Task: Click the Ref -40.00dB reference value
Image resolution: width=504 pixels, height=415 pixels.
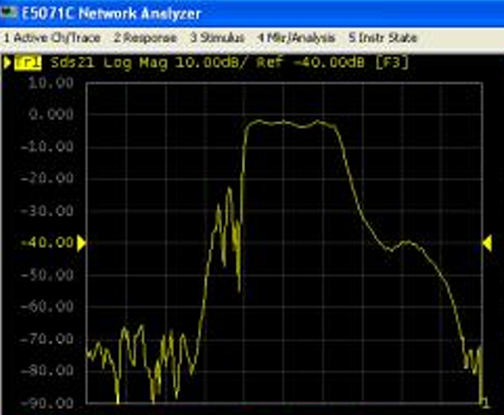Action: click(x=310, y=63)
